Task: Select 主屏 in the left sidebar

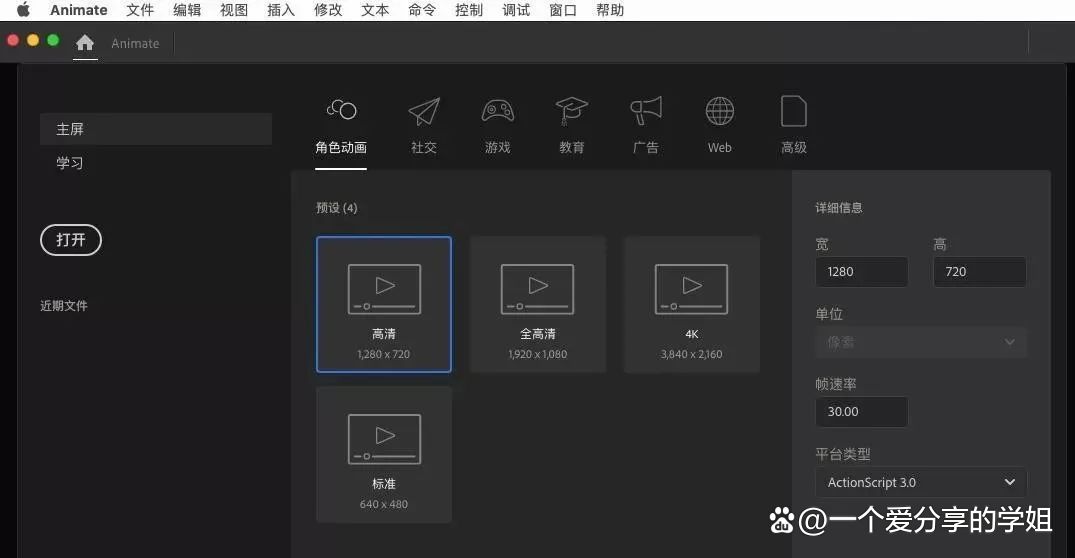Action: [x=156, y=129]
